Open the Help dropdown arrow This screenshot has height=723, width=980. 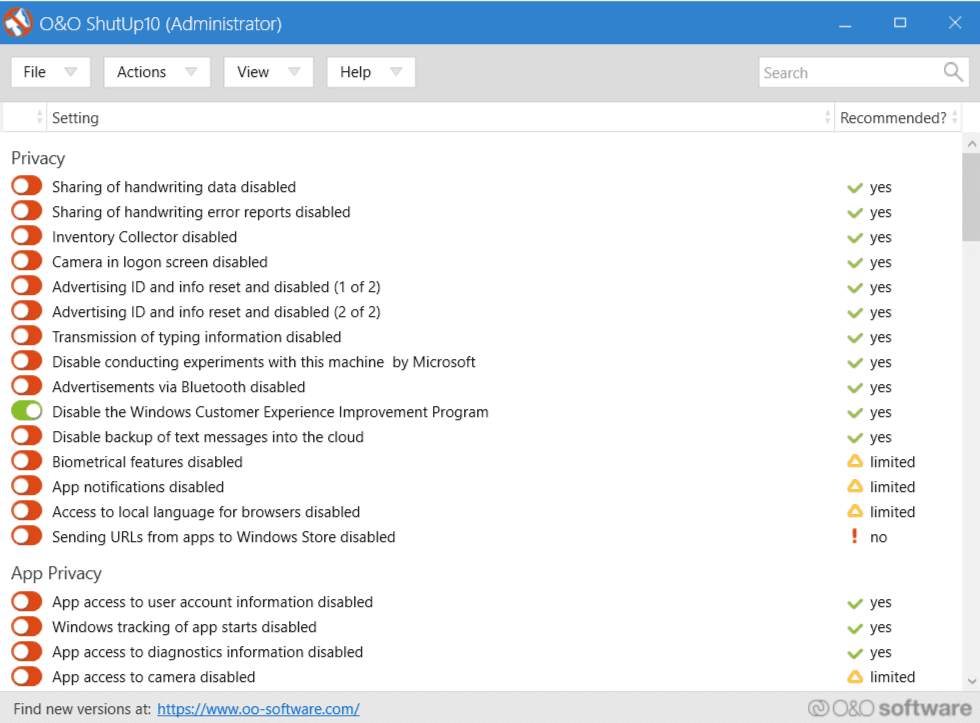point(396,72)
